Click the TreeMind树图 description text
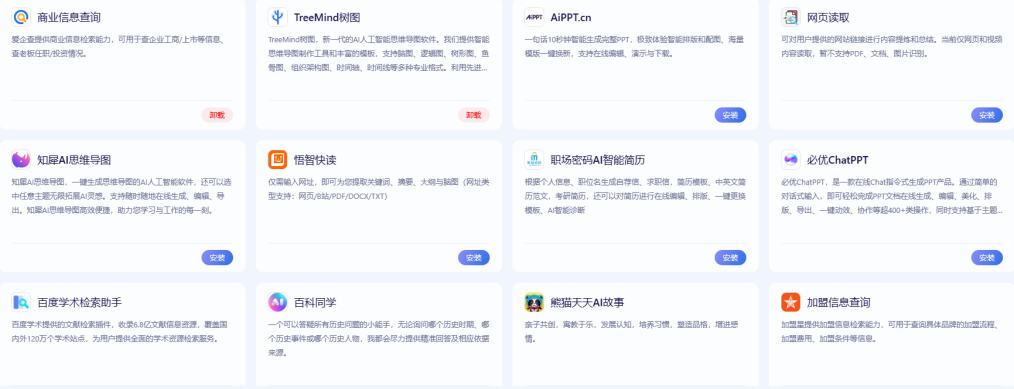Screen dimensions: 1014x389 (x=378, y=53)
